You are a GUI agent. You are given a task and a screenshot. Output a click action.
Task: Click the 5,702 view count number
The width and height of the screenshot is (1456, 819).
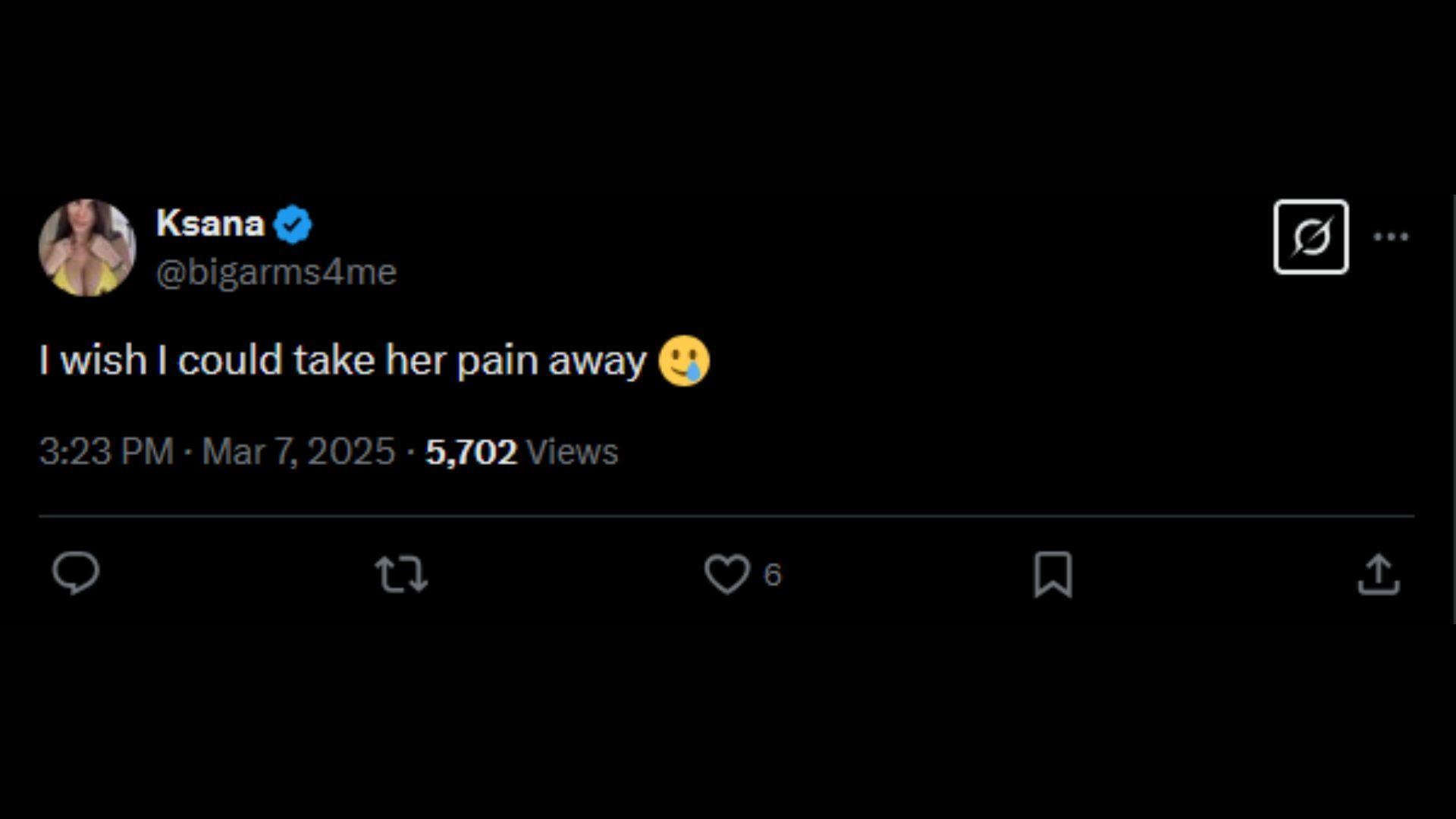471,452
